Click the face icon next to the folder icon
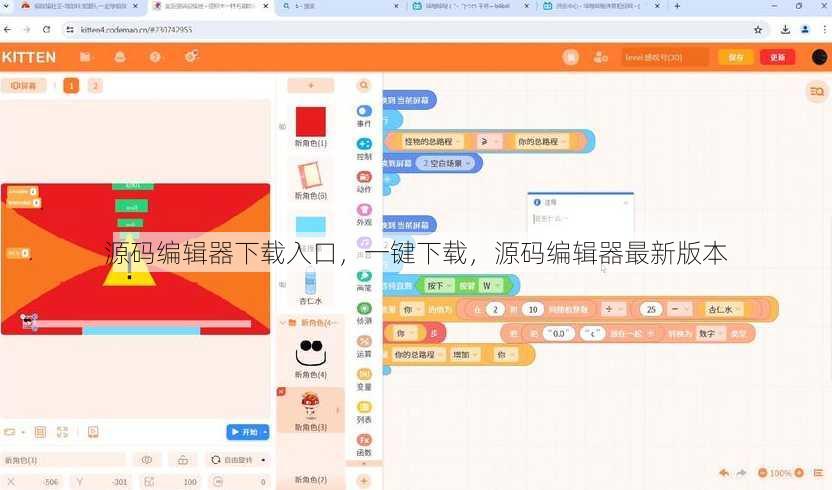 [120, 56]
